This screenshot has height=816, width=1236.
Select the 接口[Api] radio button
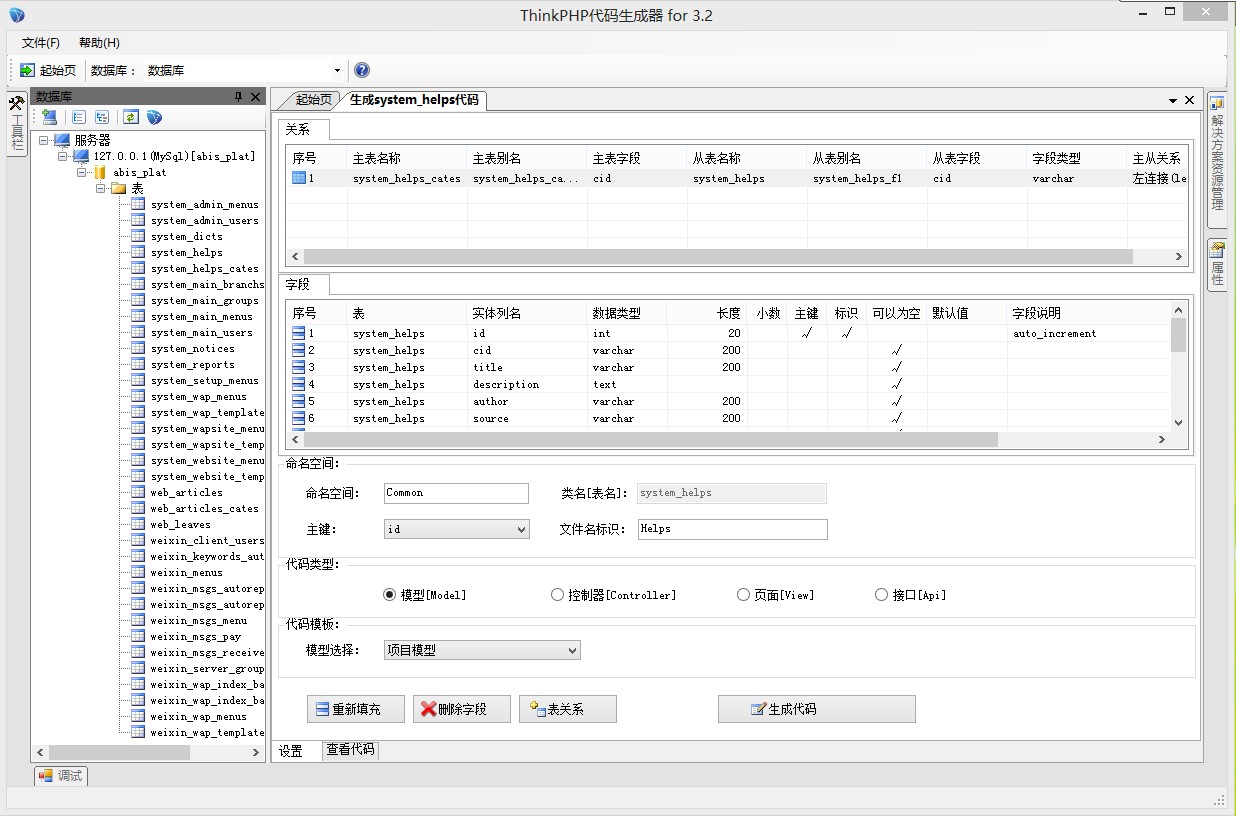(881, 595)
